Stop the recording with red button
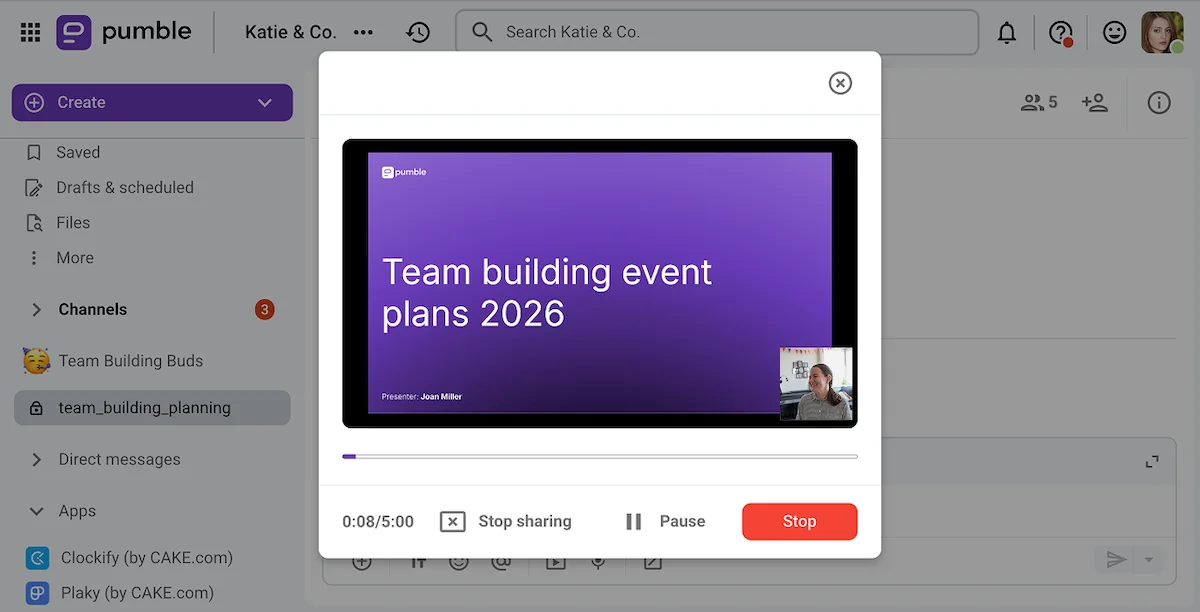 [x=799, y=521]
